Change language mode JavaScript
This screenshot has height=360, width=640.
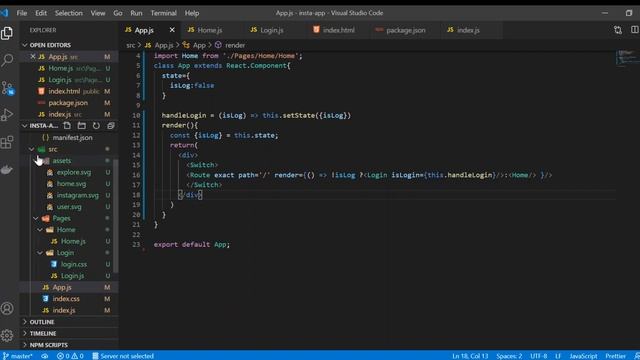pyautogui.click(x=583, y=356)
